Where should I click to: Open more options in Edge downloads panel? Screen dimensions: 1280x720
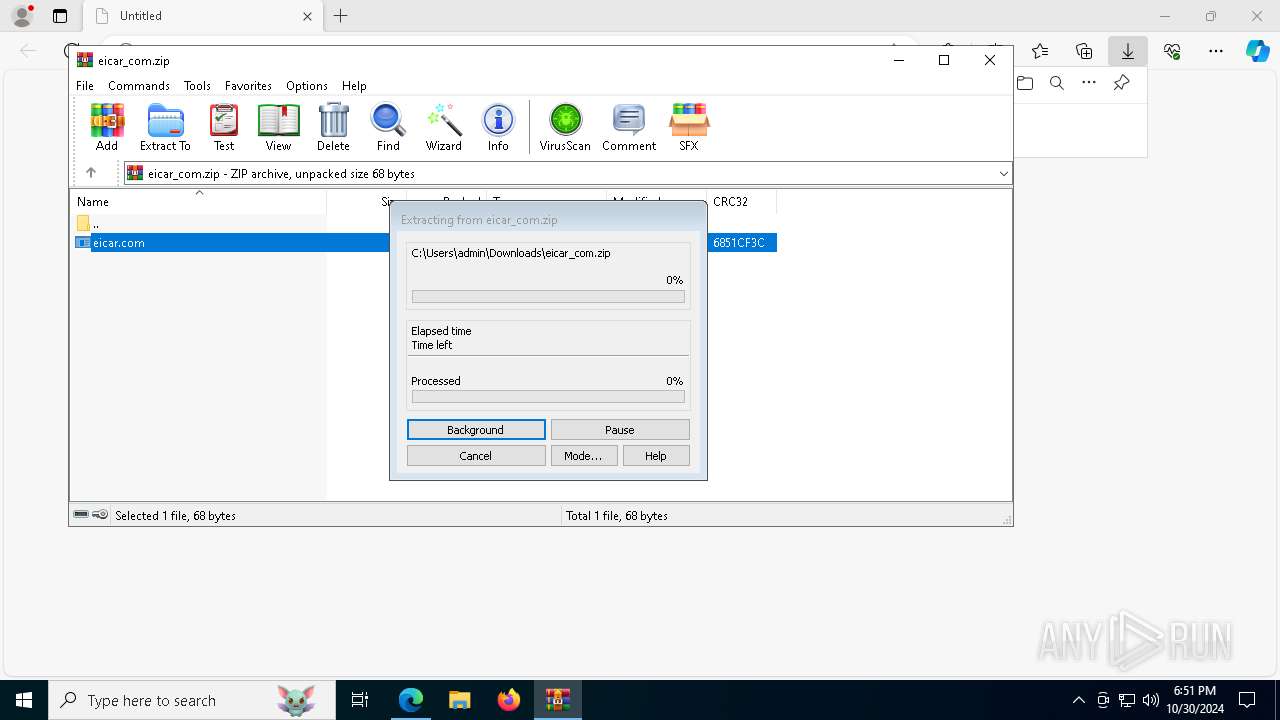pos(1089,83)
